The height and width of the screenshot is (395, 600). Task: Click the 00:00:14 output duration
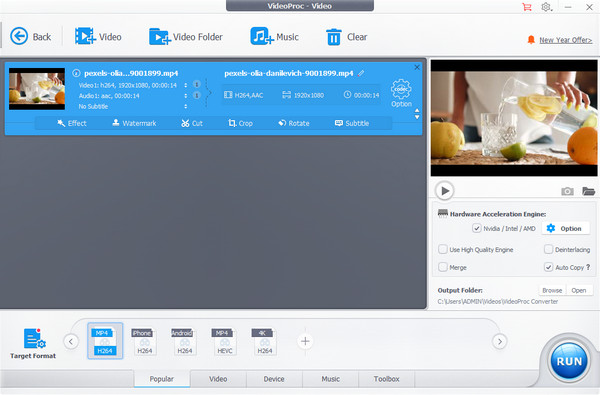[x=362, y=95]
